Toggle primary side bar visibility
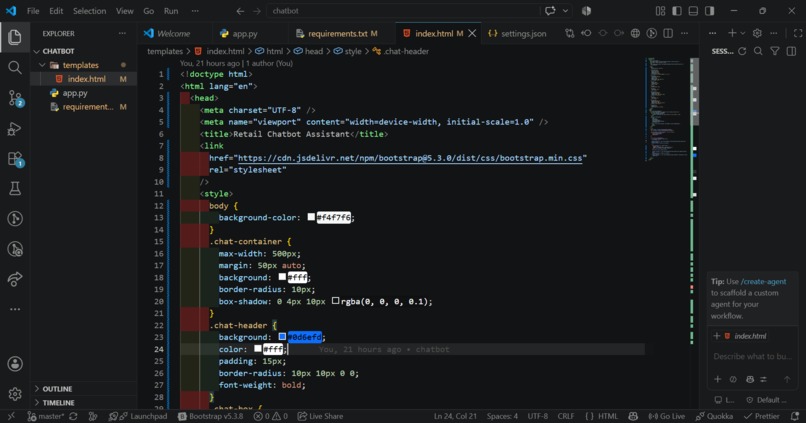The height and width of the screenshot is (423, 806). point(677,11)
